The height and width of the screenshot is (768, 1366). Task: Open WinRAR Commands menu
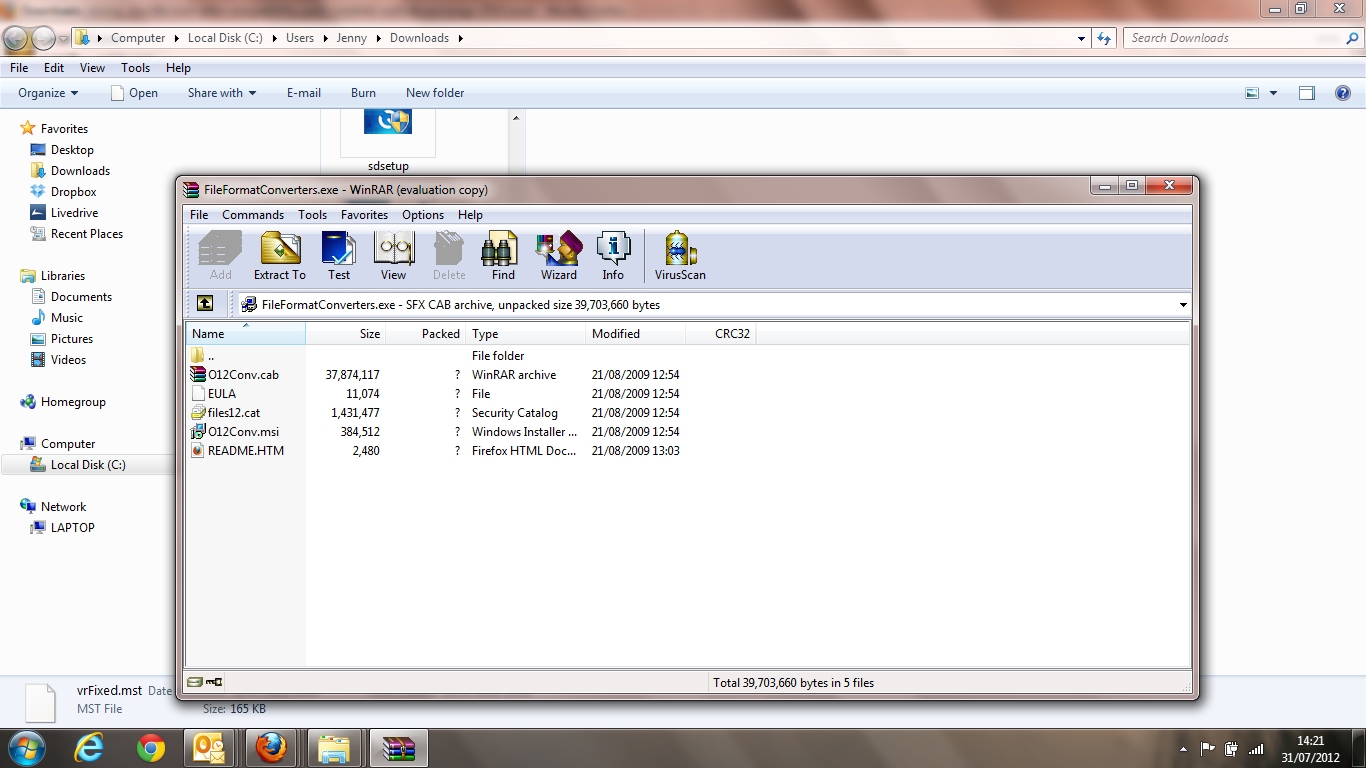tap(253, 215)
